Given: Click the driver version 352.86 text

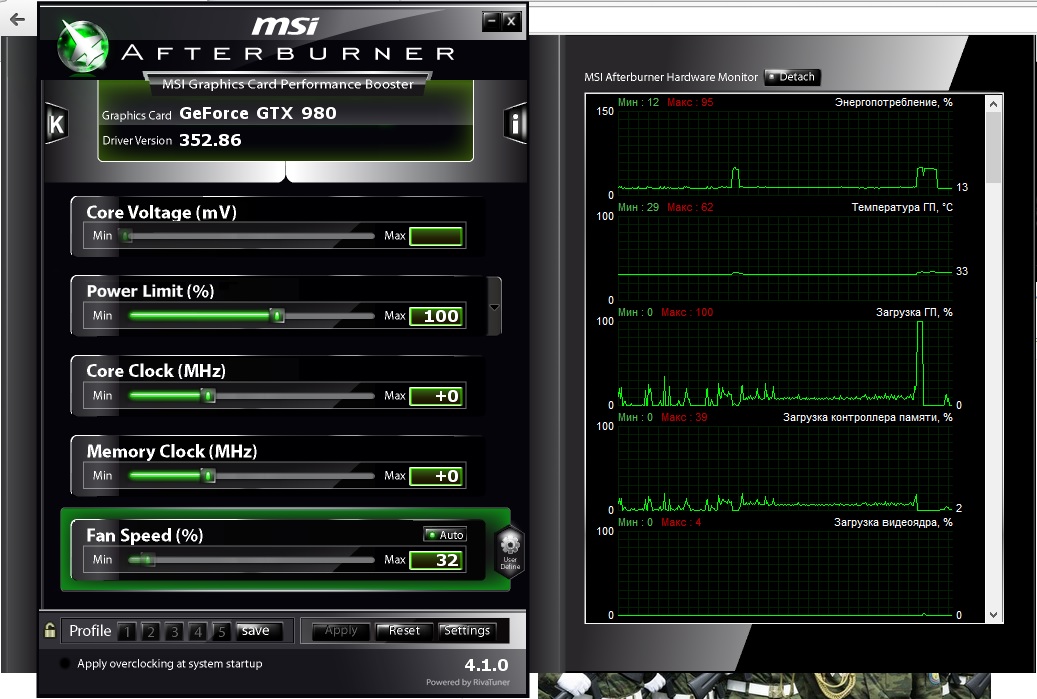Looking at the screenshot, I should click(210, 140).
